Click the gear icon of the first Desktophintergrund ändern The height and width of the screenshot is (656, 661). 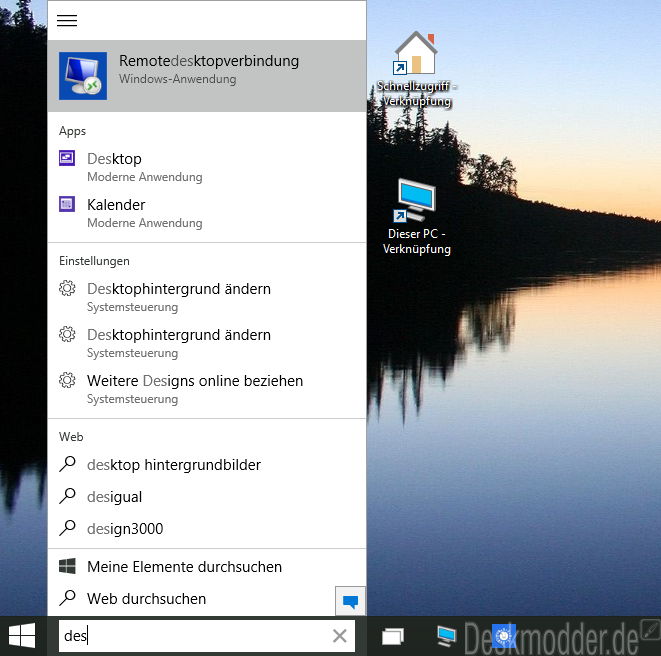(x=67, y=289)
